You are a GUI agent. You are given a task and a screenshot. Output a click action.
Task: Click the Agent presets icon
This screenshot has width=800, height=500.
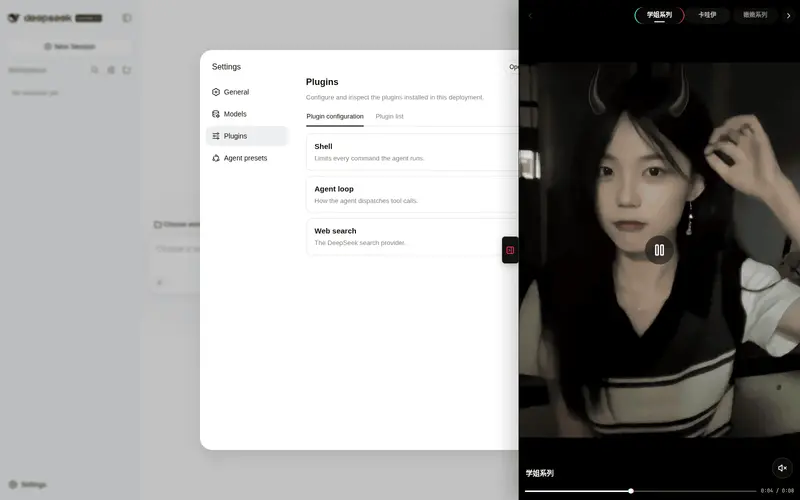click(216, 158)
